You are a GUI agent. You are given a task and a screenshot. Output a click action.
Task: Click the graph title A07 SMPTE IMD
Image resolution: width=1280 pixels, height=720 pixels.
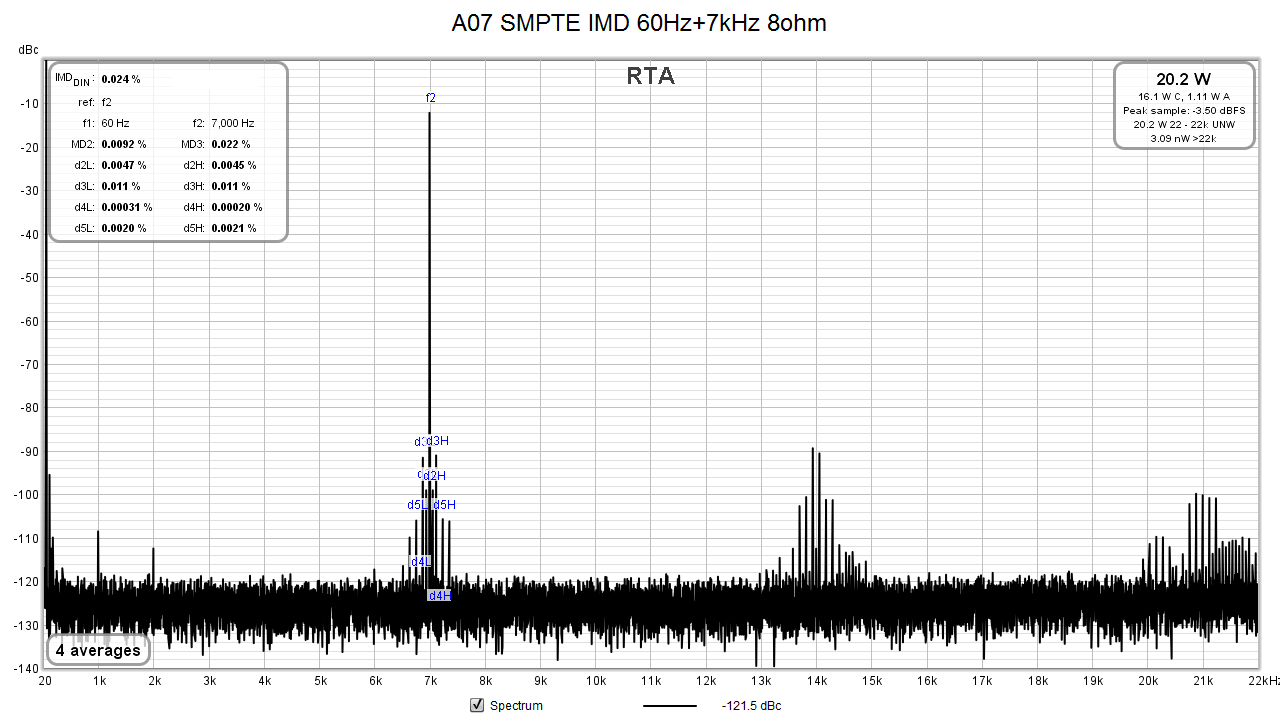[640, 23]
